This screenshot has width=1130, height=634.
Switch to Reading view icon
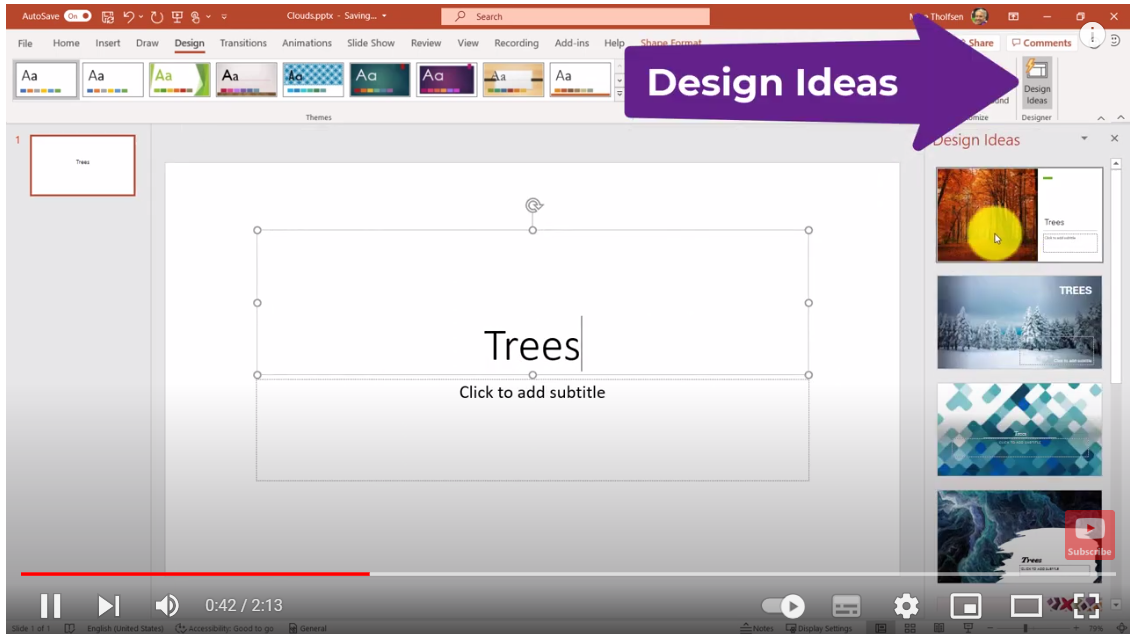(x=939, y=628)
